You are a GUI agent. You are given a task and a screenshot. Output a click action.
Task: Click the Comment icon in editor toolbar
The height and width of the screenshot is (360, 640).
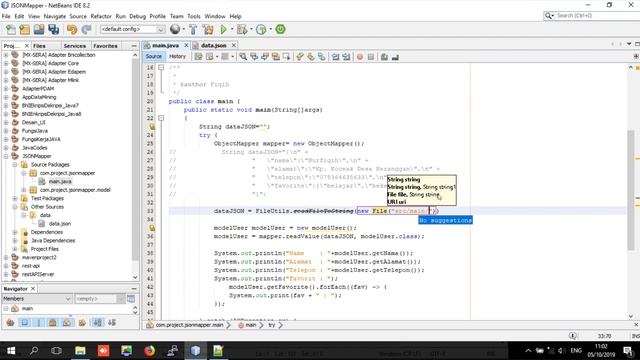pos(384,57)
